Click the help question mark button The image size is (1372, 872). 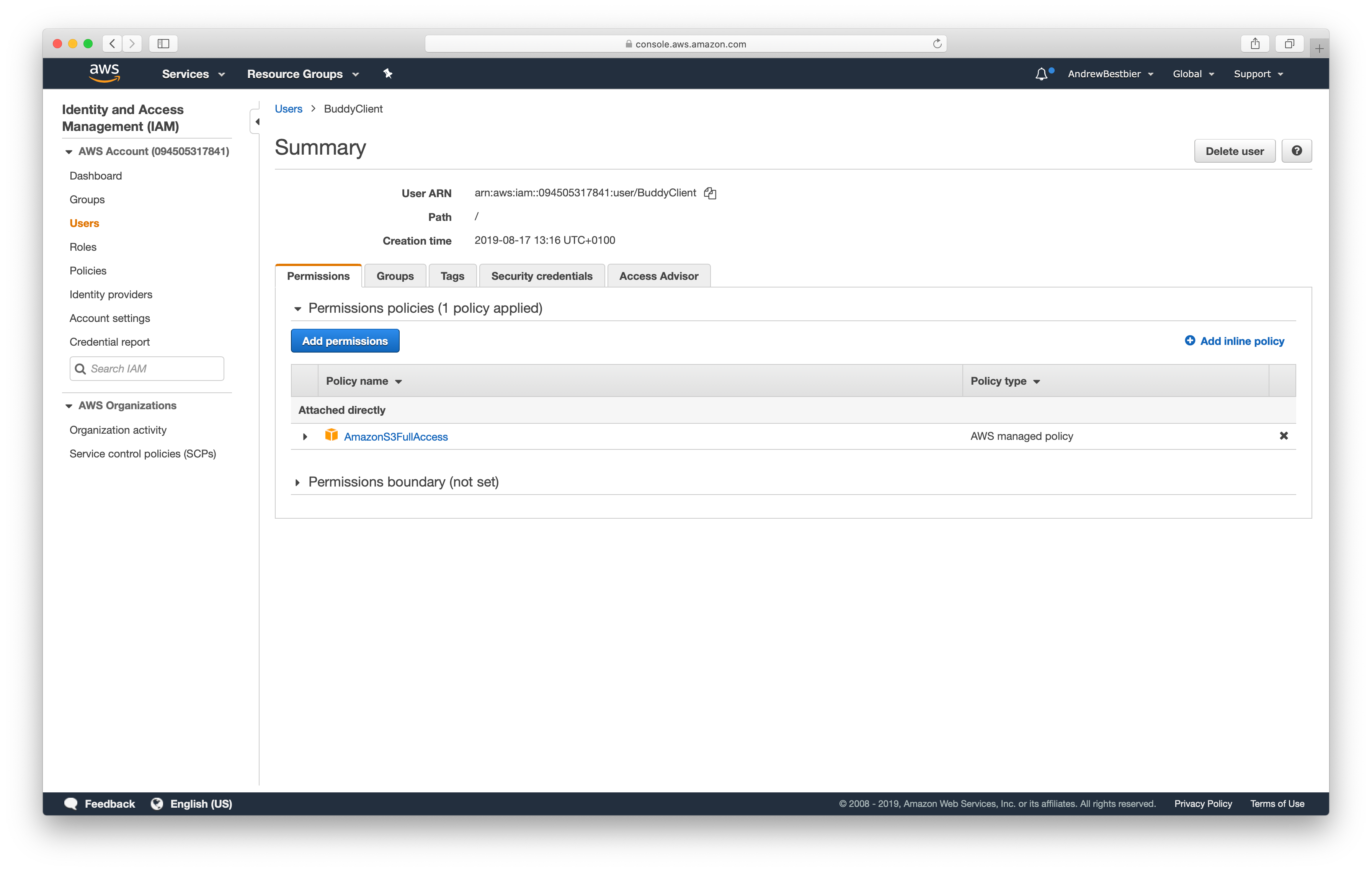pos(1296,151)
